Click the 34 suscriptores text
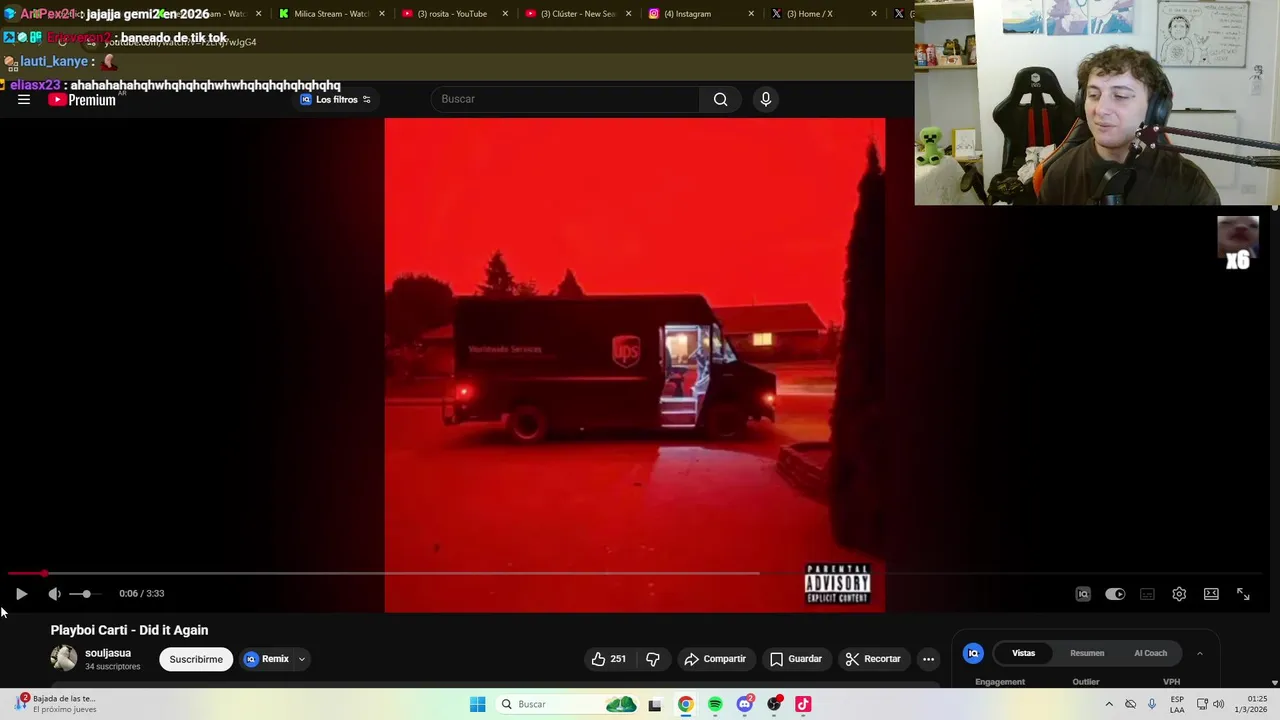 [x=112, y=667]
